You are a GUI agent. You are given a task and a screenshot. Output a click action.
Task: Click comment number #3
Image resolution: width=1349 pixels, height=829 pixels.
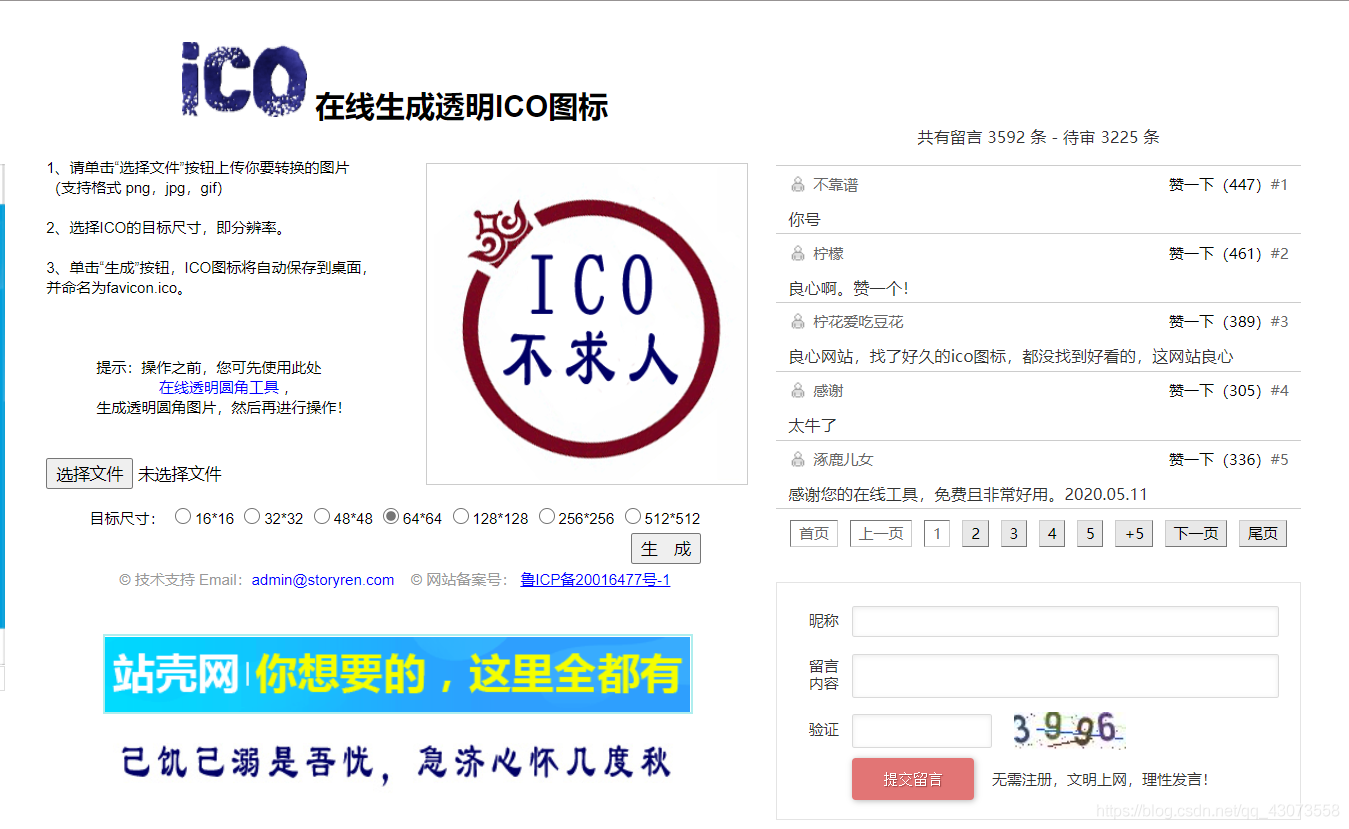pyautogui.click(x=1279, y=322)
